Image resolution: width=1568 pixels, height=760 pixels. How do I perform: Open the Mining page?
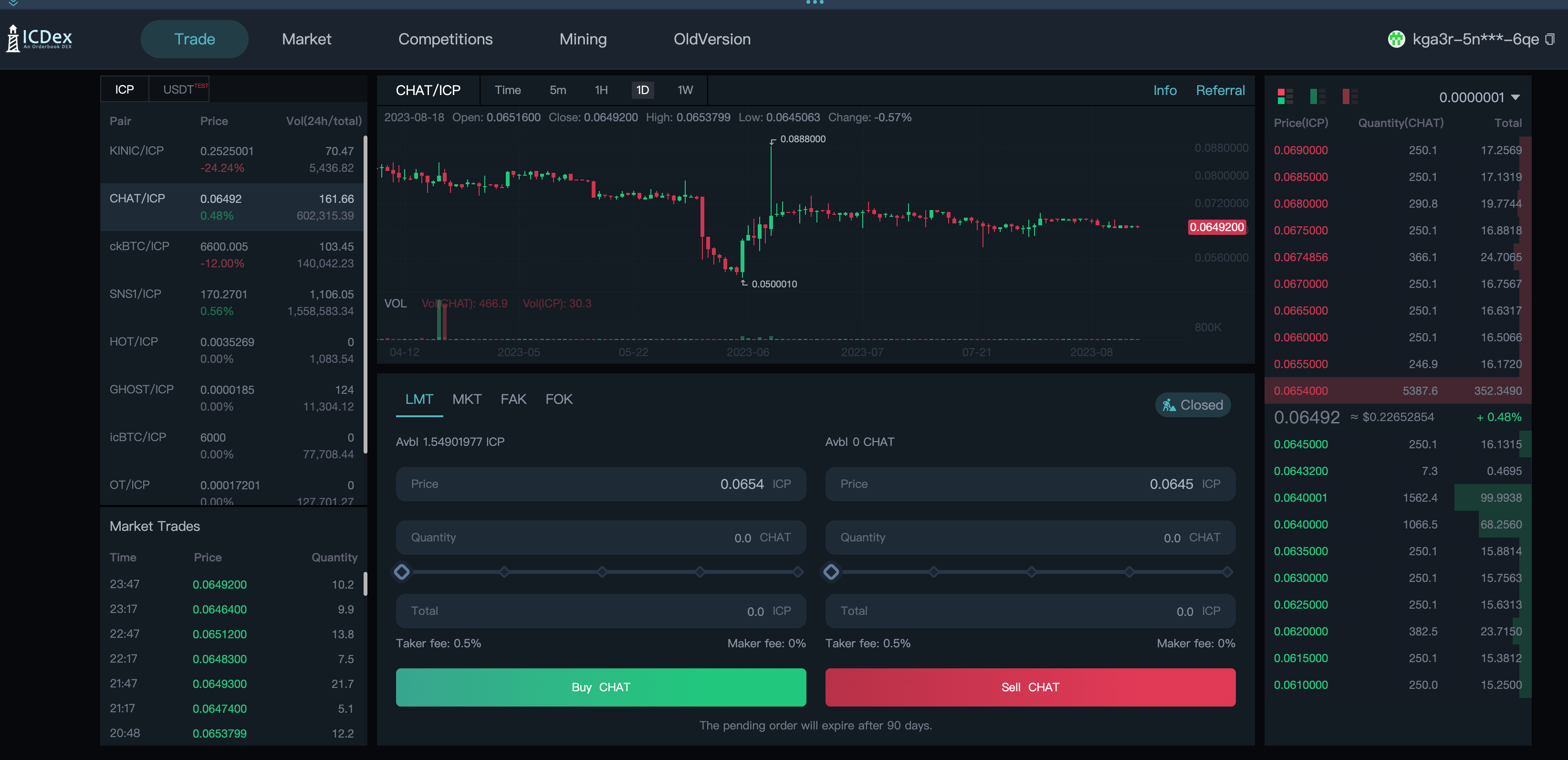[583, 39]
